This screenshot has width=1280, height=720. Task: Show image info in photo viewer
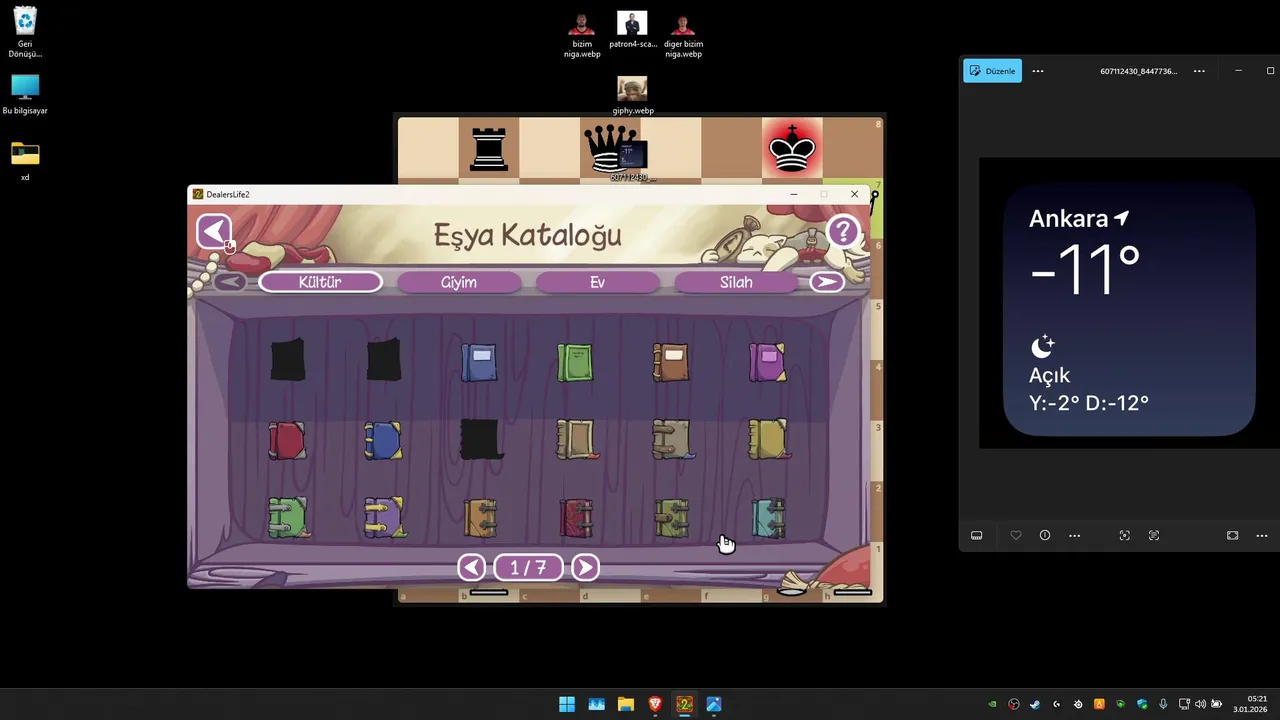pos(1045,536)
